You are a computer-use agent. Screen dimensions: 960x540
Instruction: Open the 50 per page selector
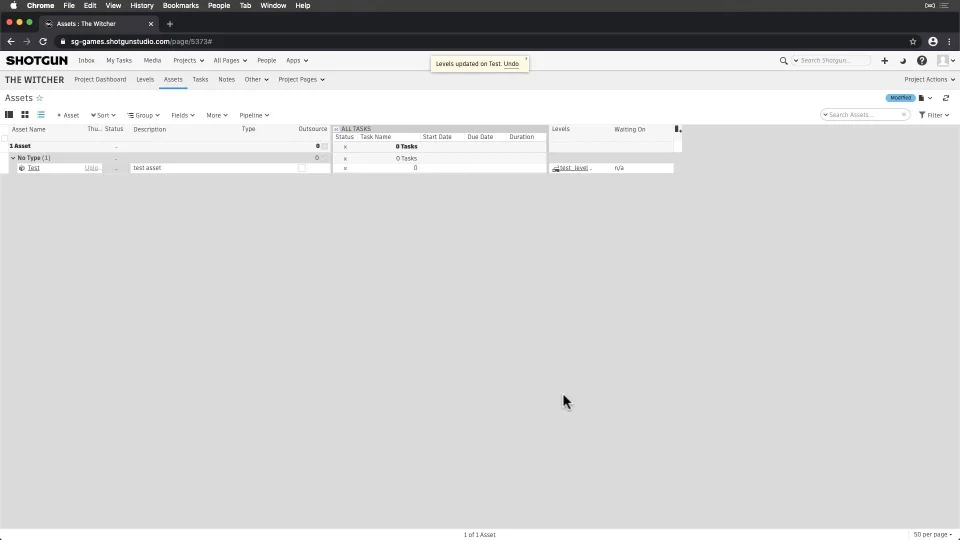932,534
